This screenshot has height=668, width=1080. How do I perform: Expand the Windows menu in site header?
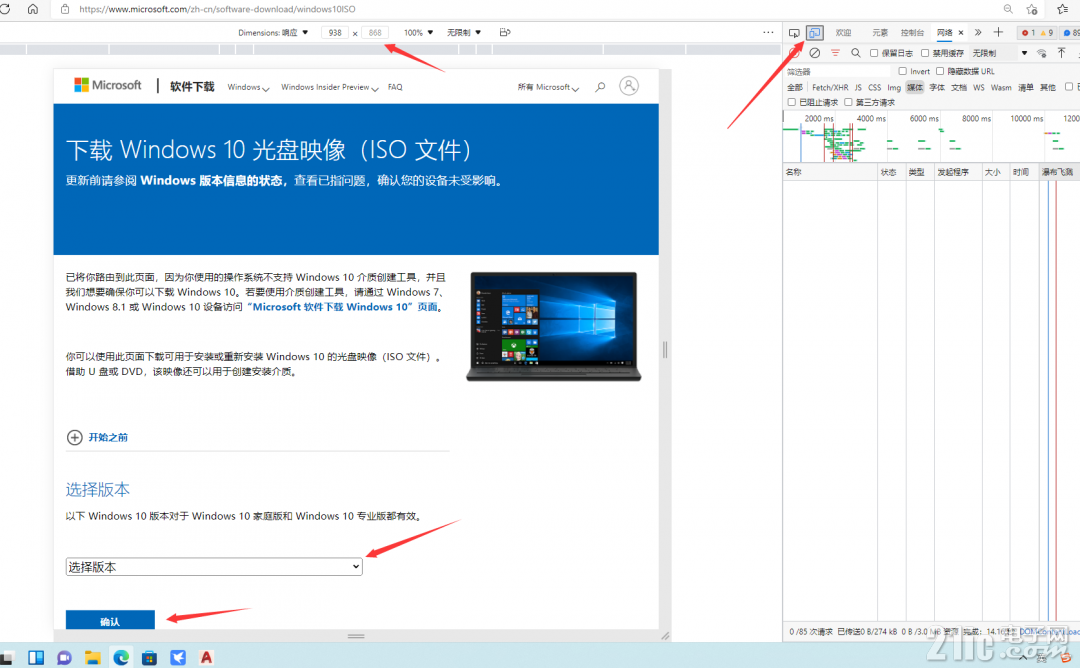click(248, 87)
